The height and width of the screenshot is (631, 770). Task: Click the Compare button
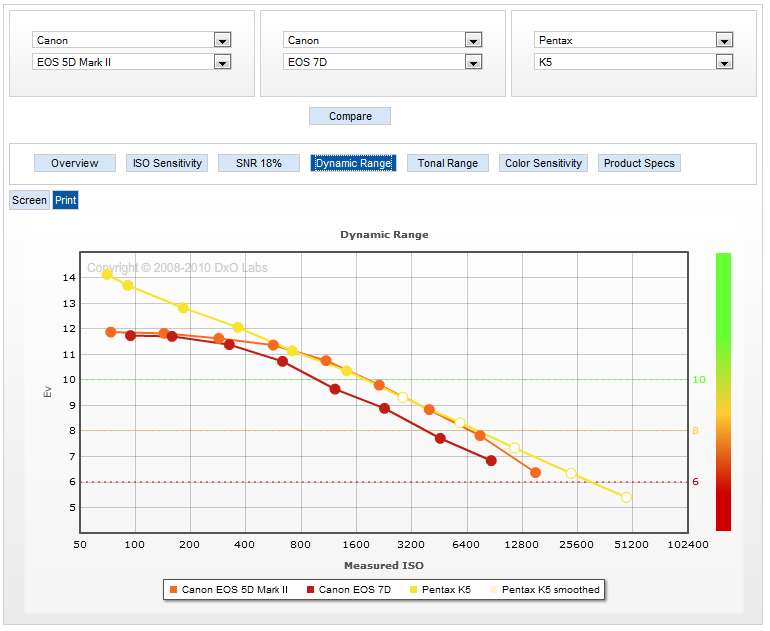[350, 116]
